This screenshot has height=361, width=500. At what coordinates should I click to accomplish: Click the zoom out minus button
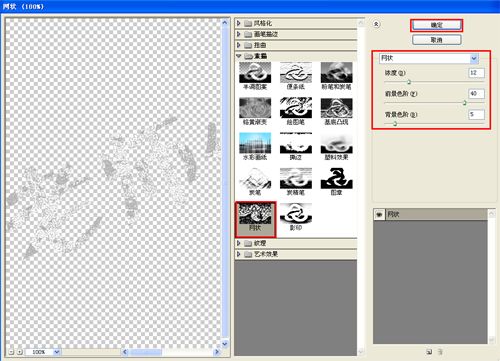[11, 352]
